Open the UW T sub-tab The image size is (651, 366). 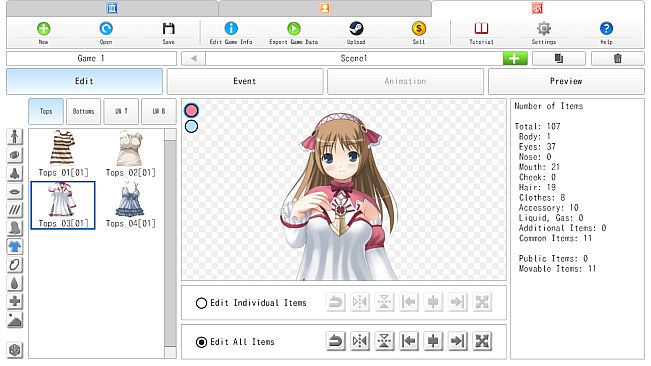[x=121, y=111]
